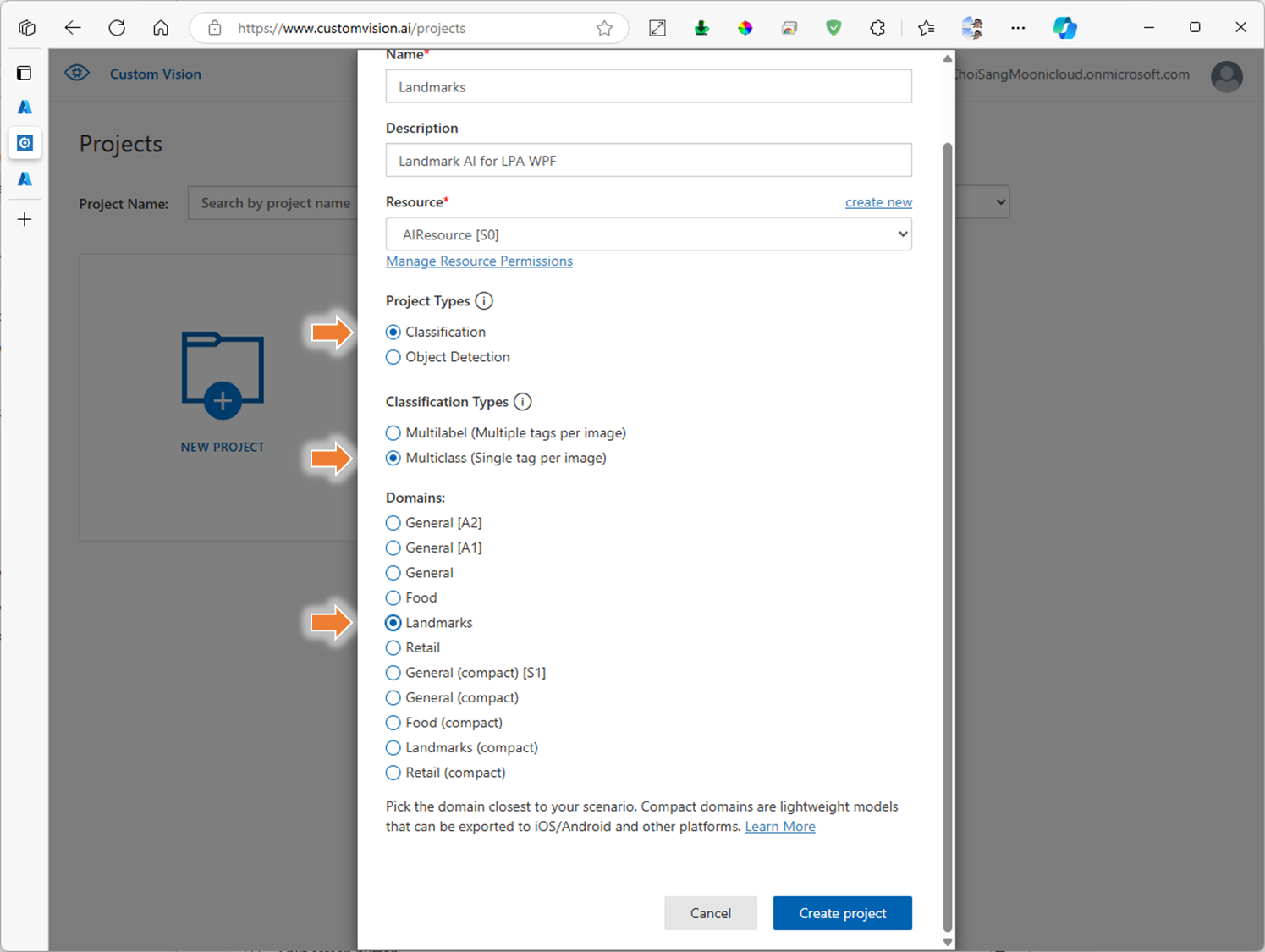
Task: Open the Copilot icon in toolbar
Action: pos(1064,28)
